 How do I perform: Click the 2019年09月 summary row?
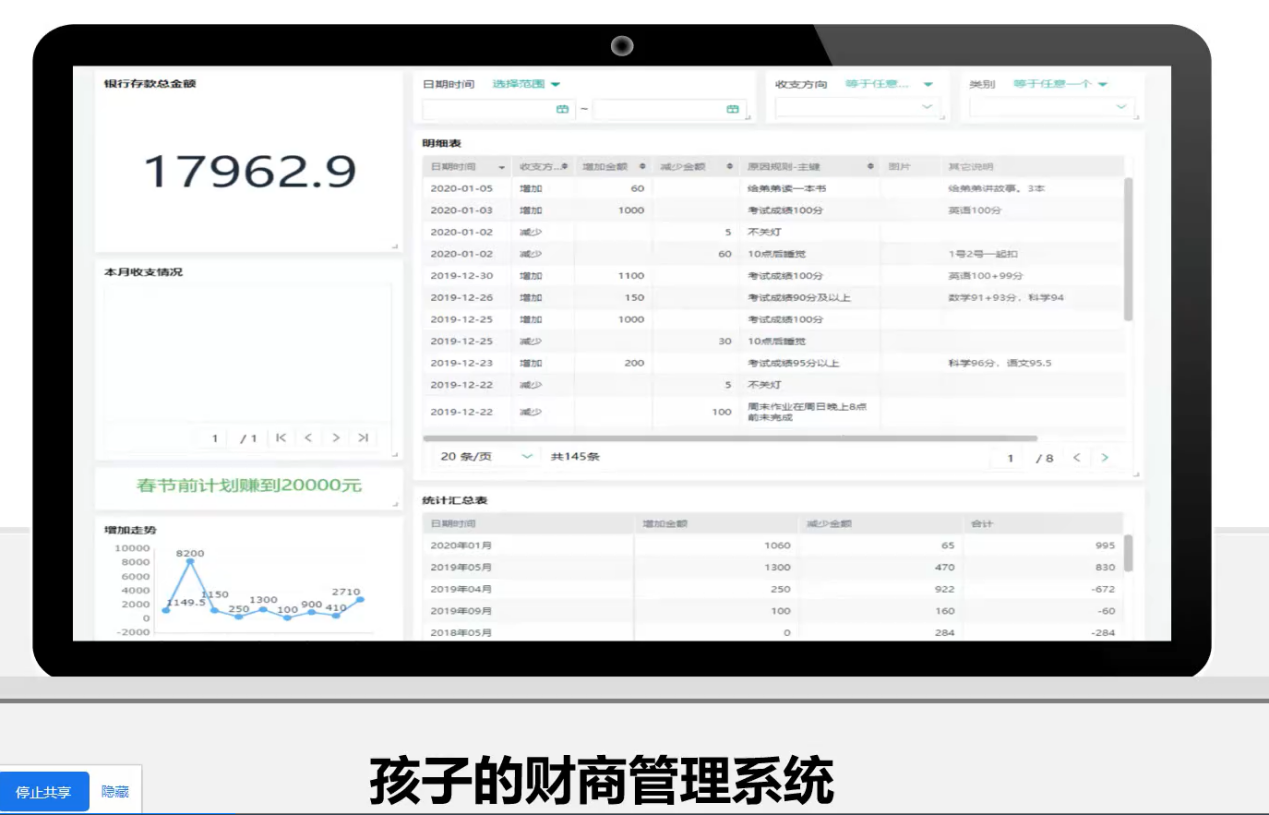[772, 611]
